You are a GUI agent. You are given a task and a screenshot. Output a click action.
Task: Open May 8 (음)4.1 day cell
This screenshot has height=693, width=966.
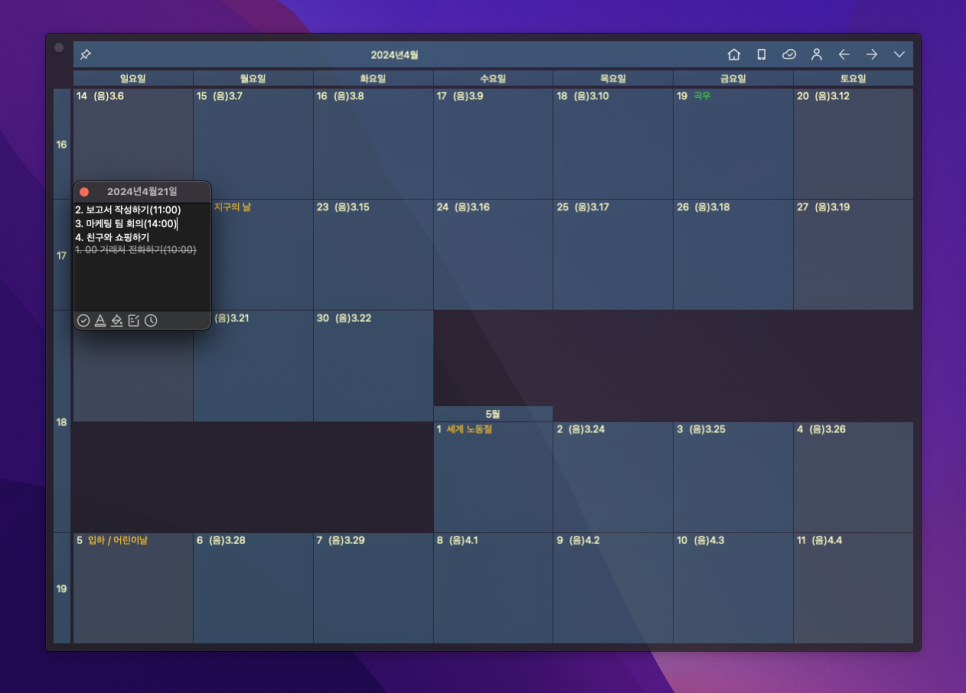pos(493,588)
